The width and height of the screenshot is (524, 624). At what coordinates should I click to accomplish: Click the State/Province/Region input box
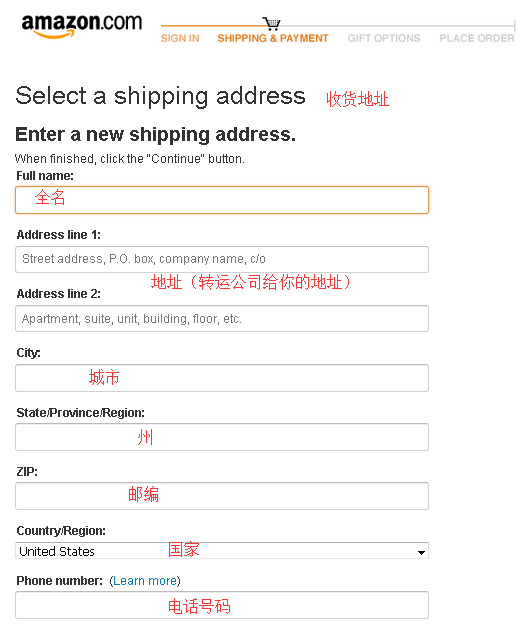point(222,437)
